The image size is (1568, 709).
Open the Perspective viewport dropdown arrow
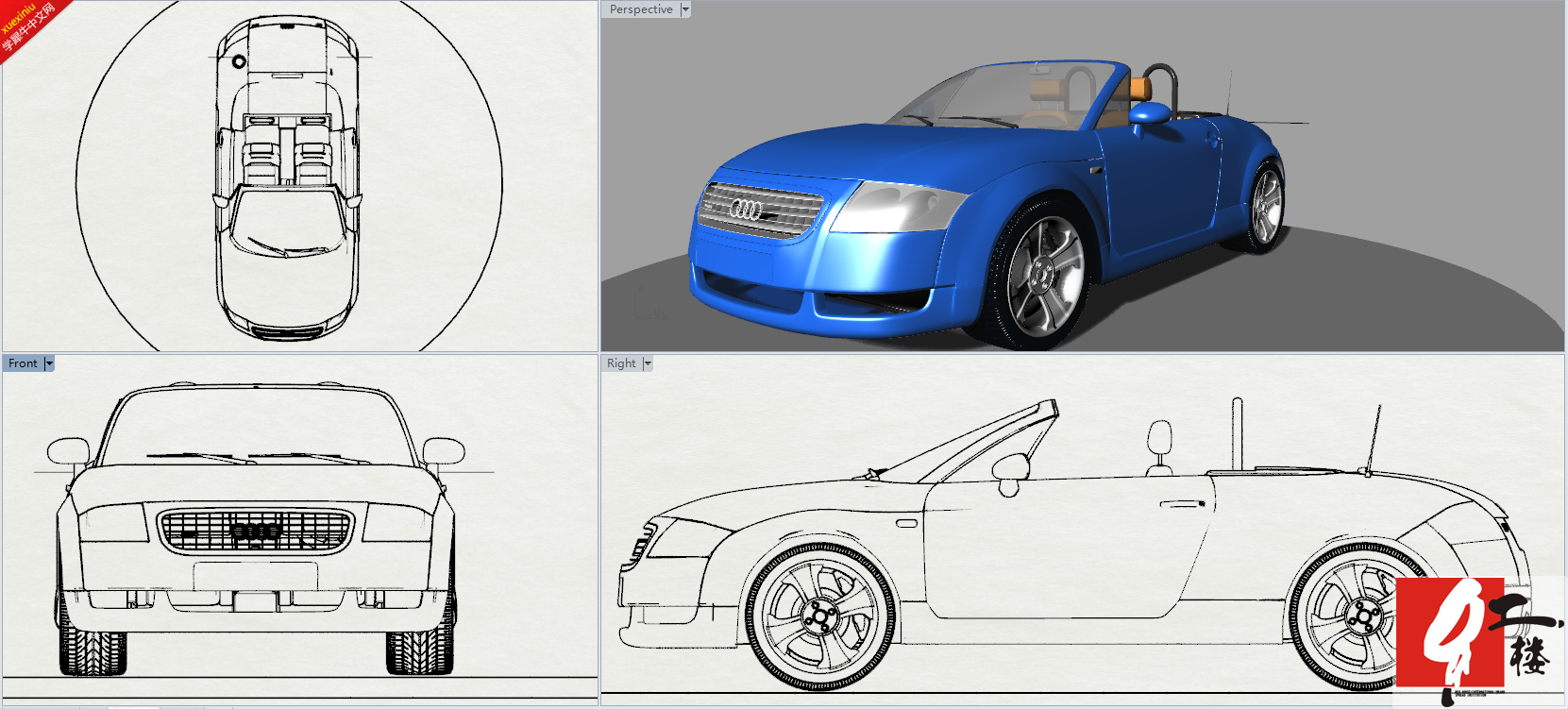tap(685, 9)
